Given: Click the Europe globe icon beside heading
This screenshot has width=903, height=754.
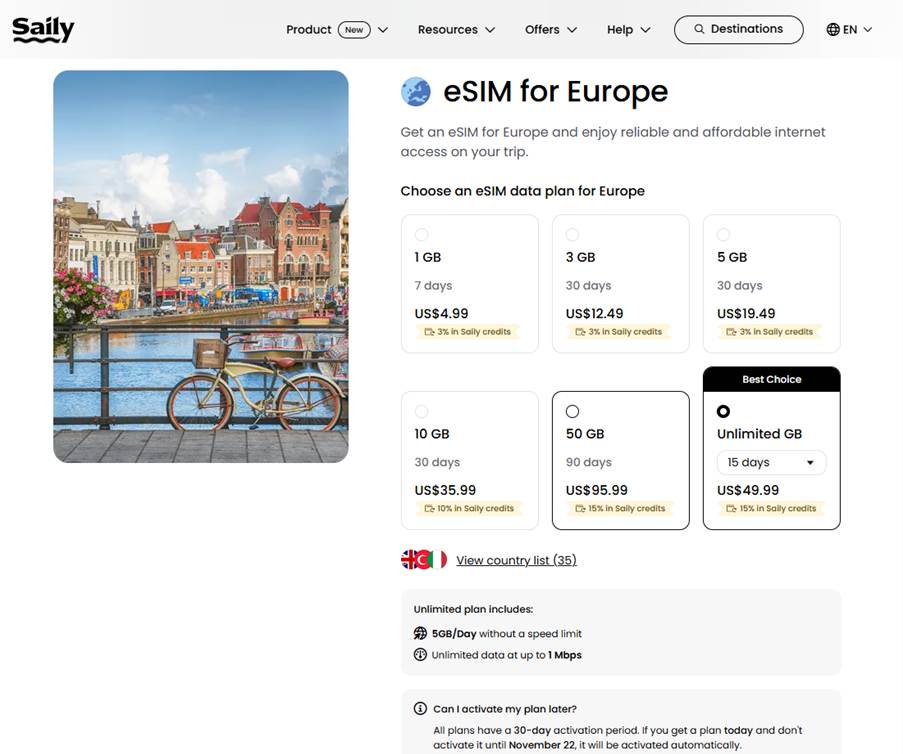Looking at the screenshot, I should (416, 92).
